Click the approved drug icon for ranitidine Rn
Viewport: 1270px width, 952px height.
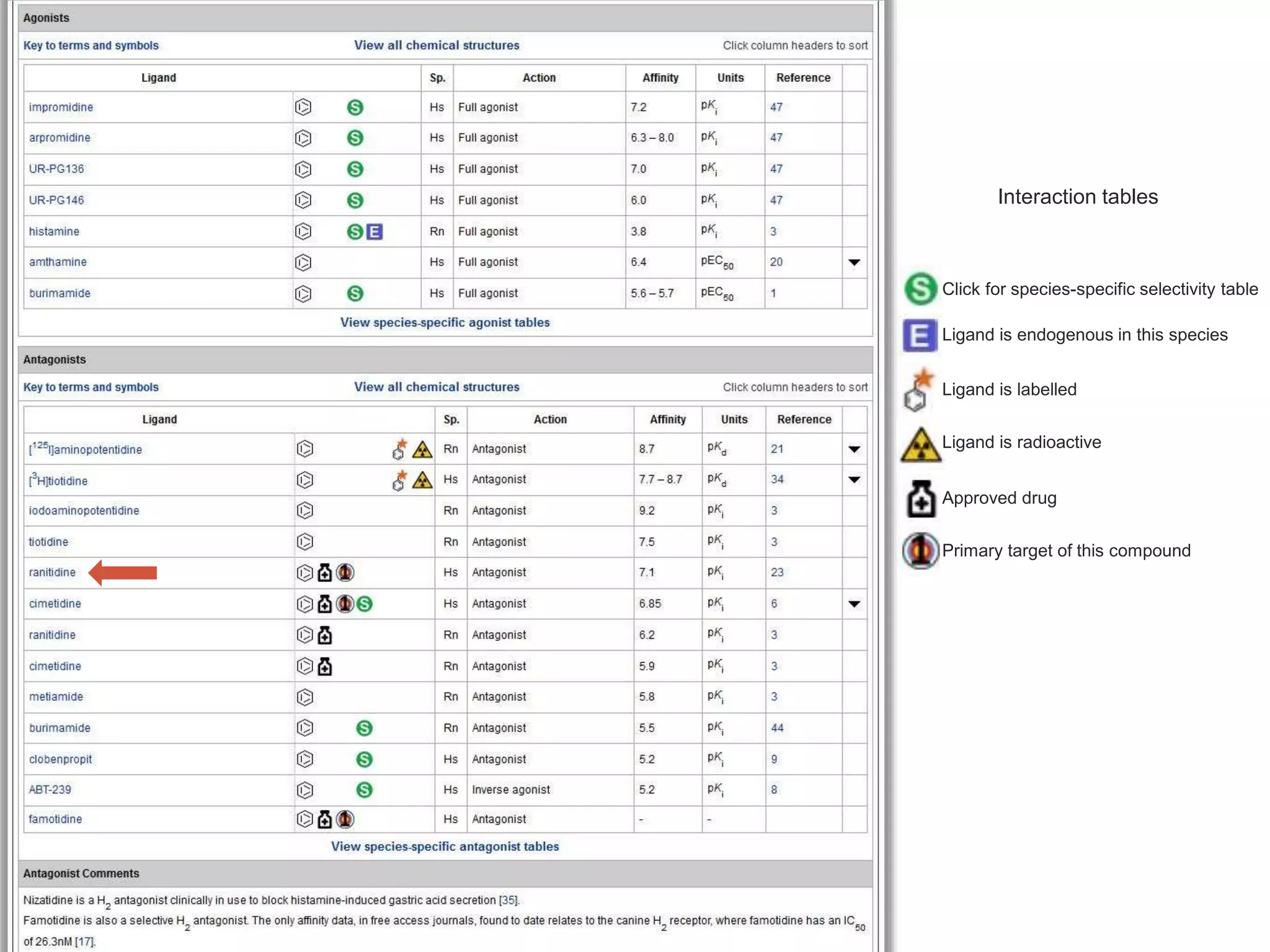pos(325,635)
